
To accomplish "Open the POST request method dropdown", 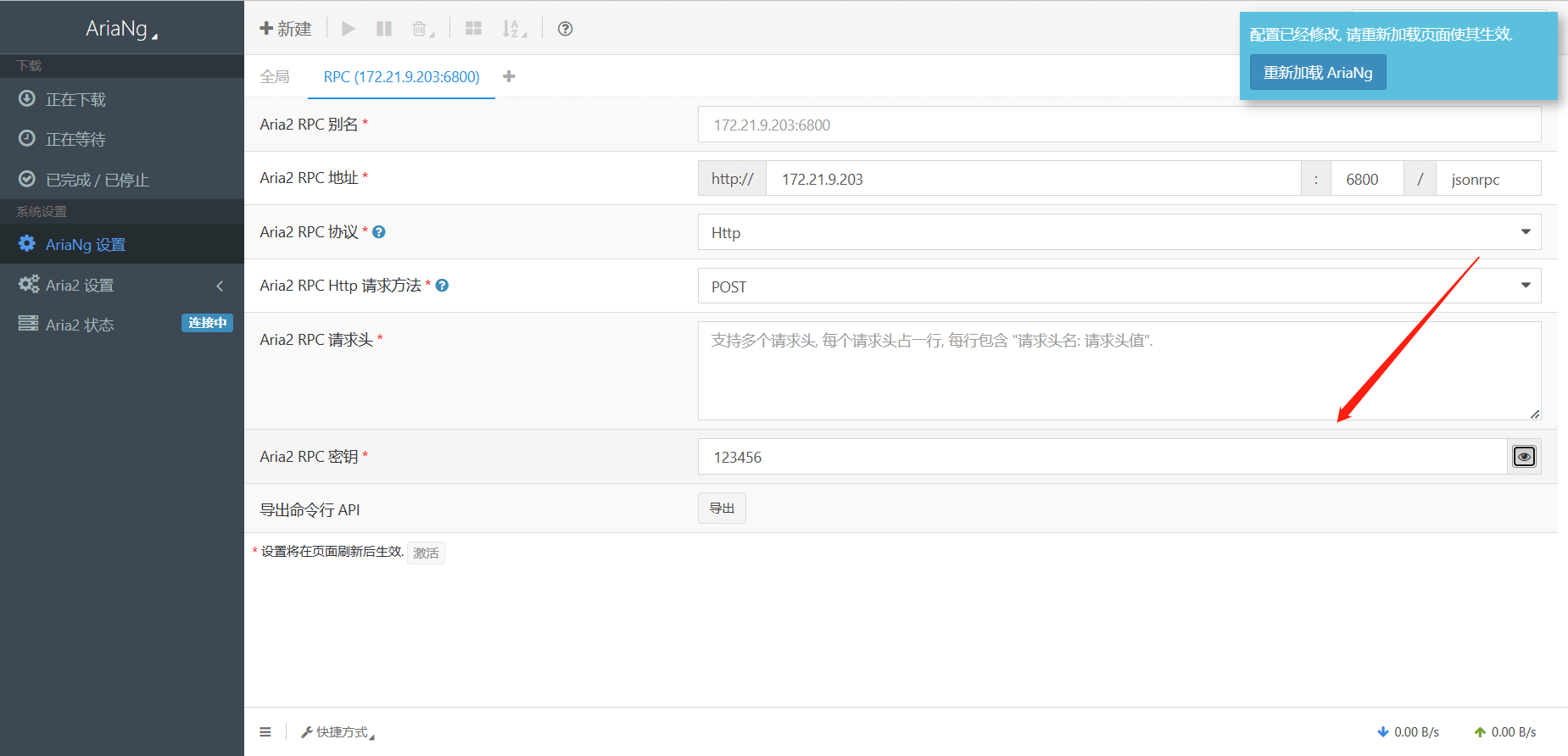I will [1119, 286].
